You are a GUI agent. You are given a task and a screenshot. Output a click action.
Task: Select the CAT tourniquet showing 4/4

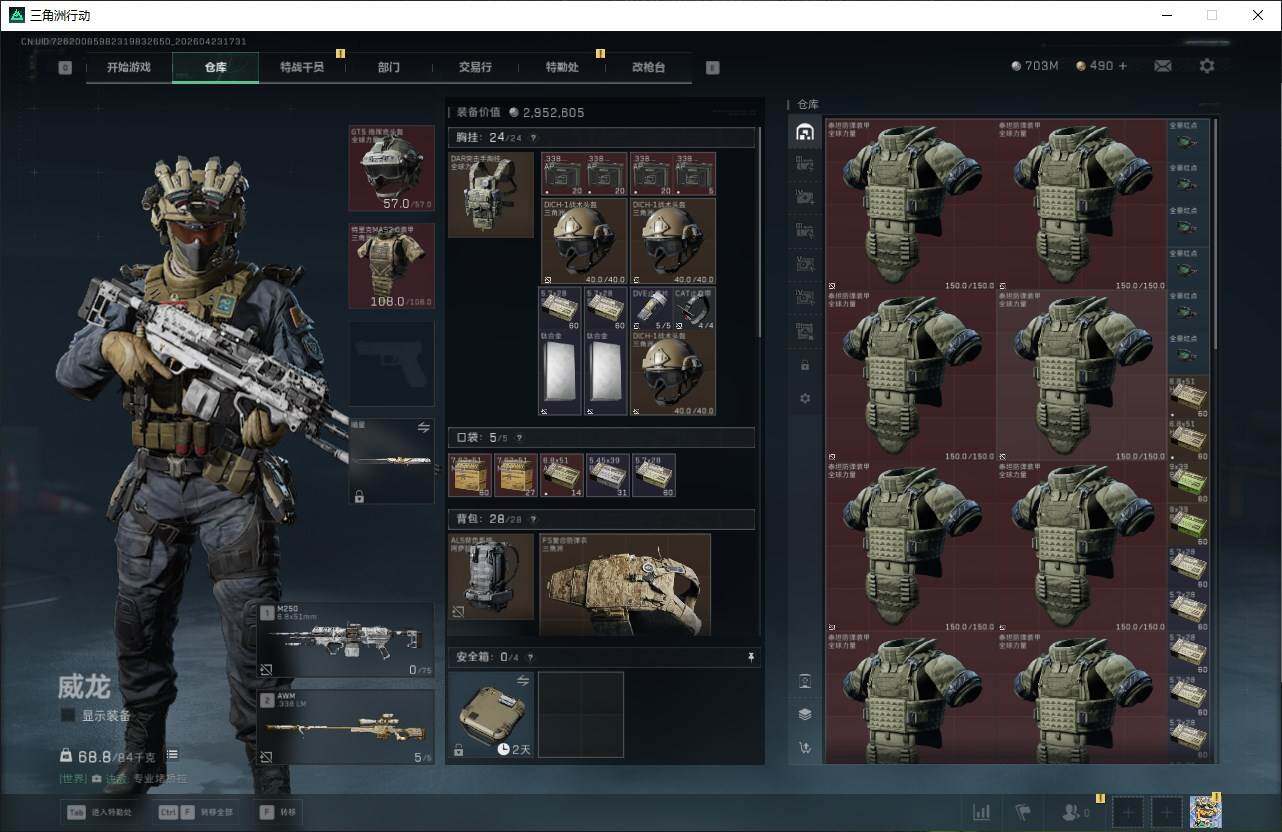point(694,308)
